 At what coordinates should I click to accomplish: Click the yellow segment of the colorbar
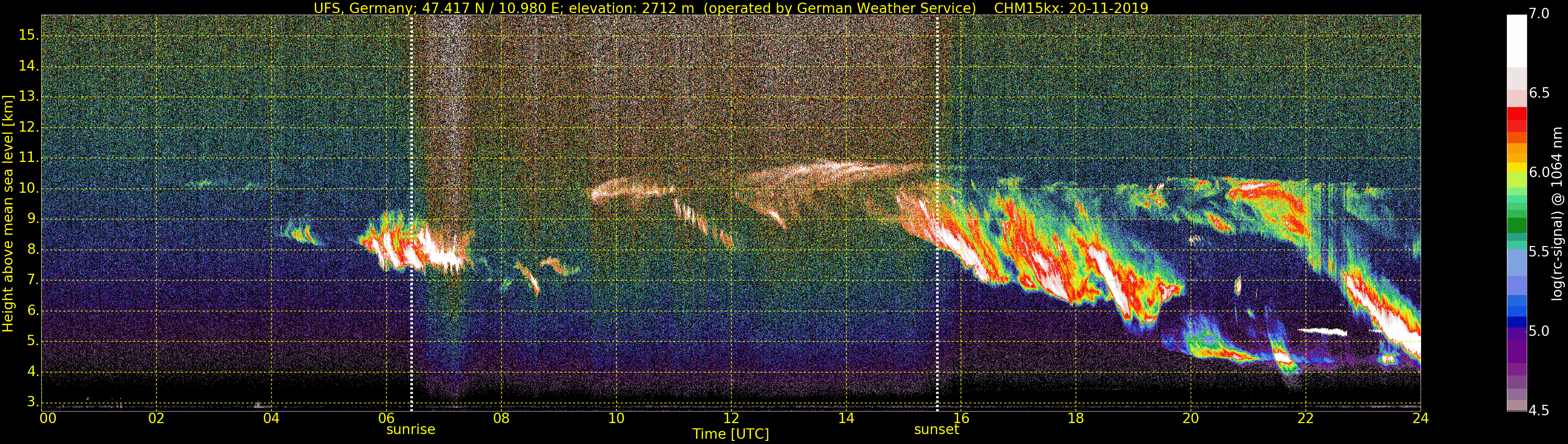click(x=1516, y=167)
